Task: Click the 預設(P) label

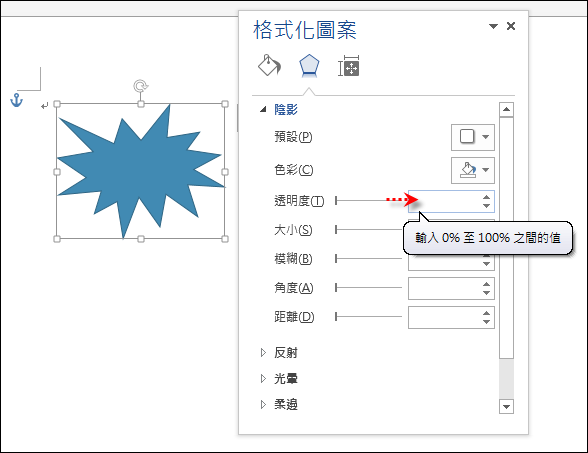Action: pyautogui.click(x=293, y=137)
